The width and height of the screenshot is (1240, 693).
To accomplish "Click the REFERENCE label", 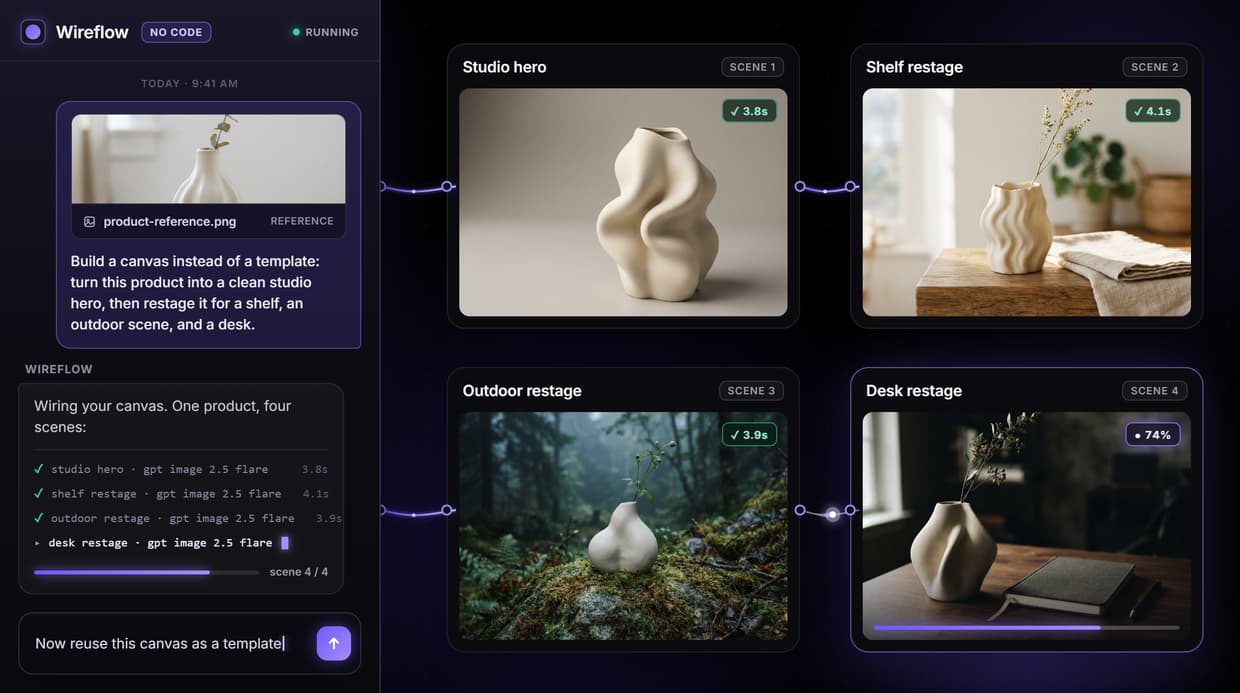I will pyautogui.click(x=302, y=221).
